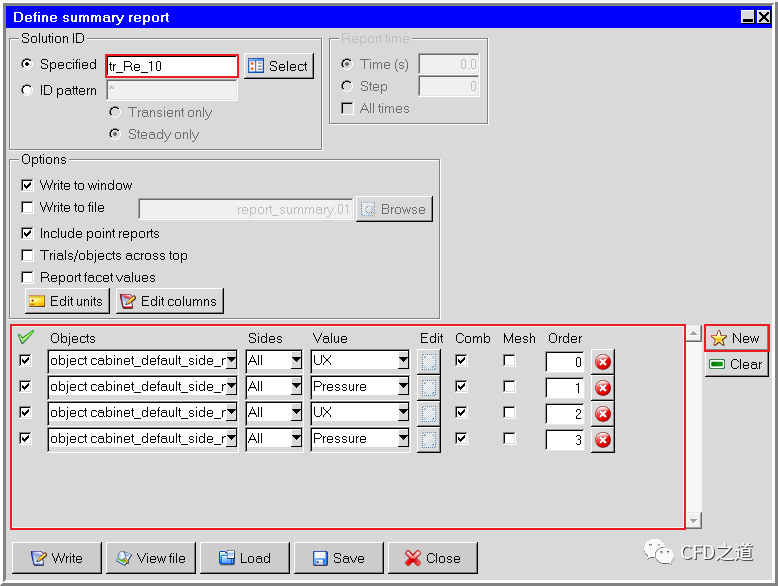This screenshot has width=778, height=586.
Task: Enable Mesh checkbox in Order 2 row
Action: (509, 412)
